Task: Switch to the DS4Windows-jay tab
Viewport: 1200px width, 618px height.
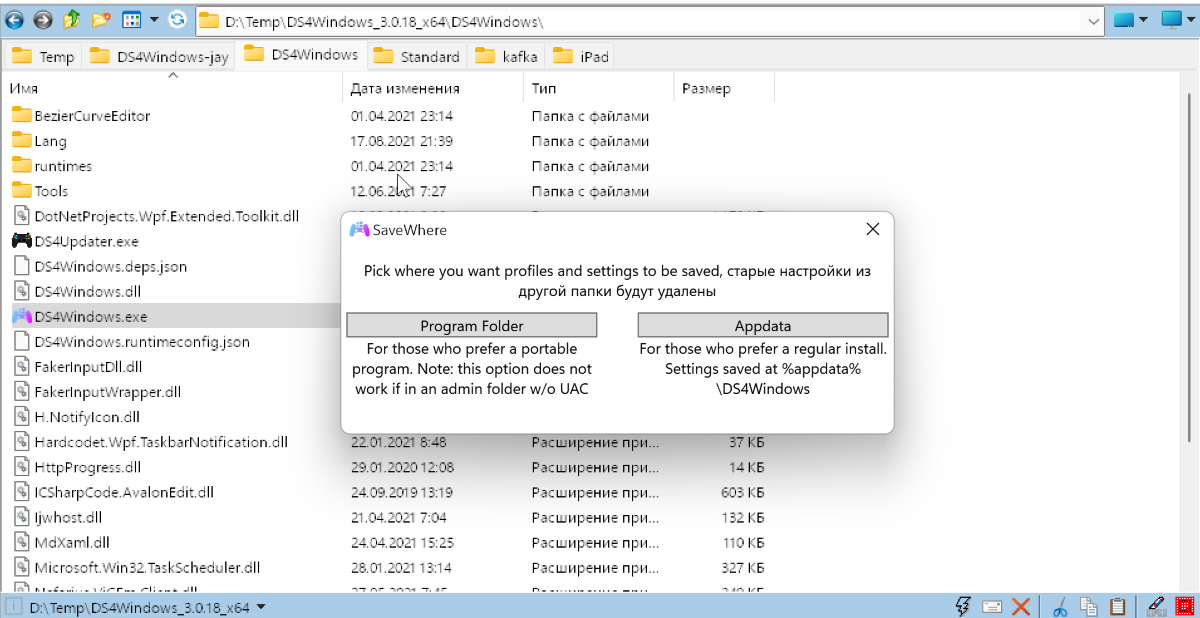Action: tap(160, 57)
